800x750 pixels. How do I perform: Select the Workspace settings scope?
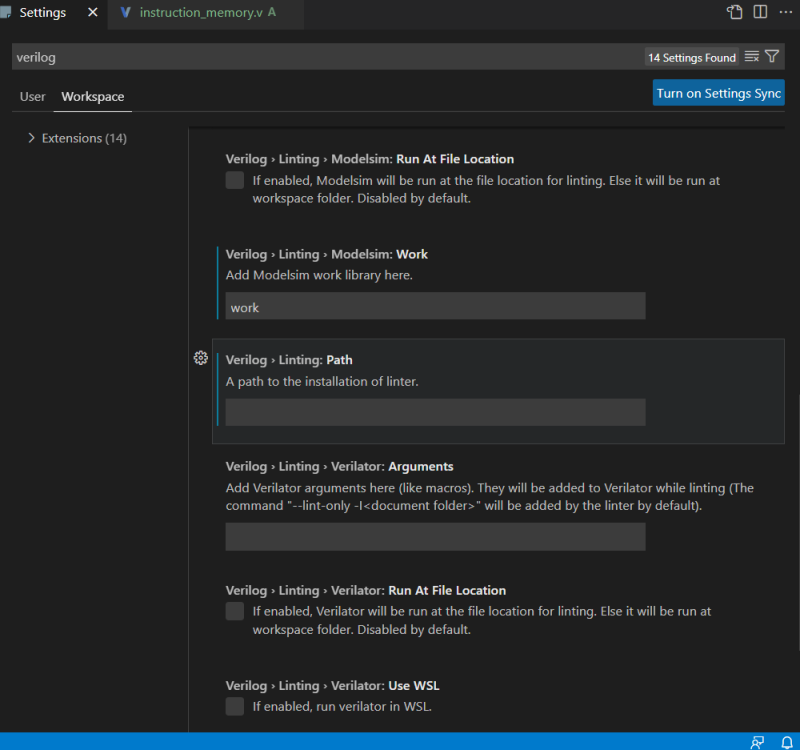pyautogui.click(x=92, y=96)
